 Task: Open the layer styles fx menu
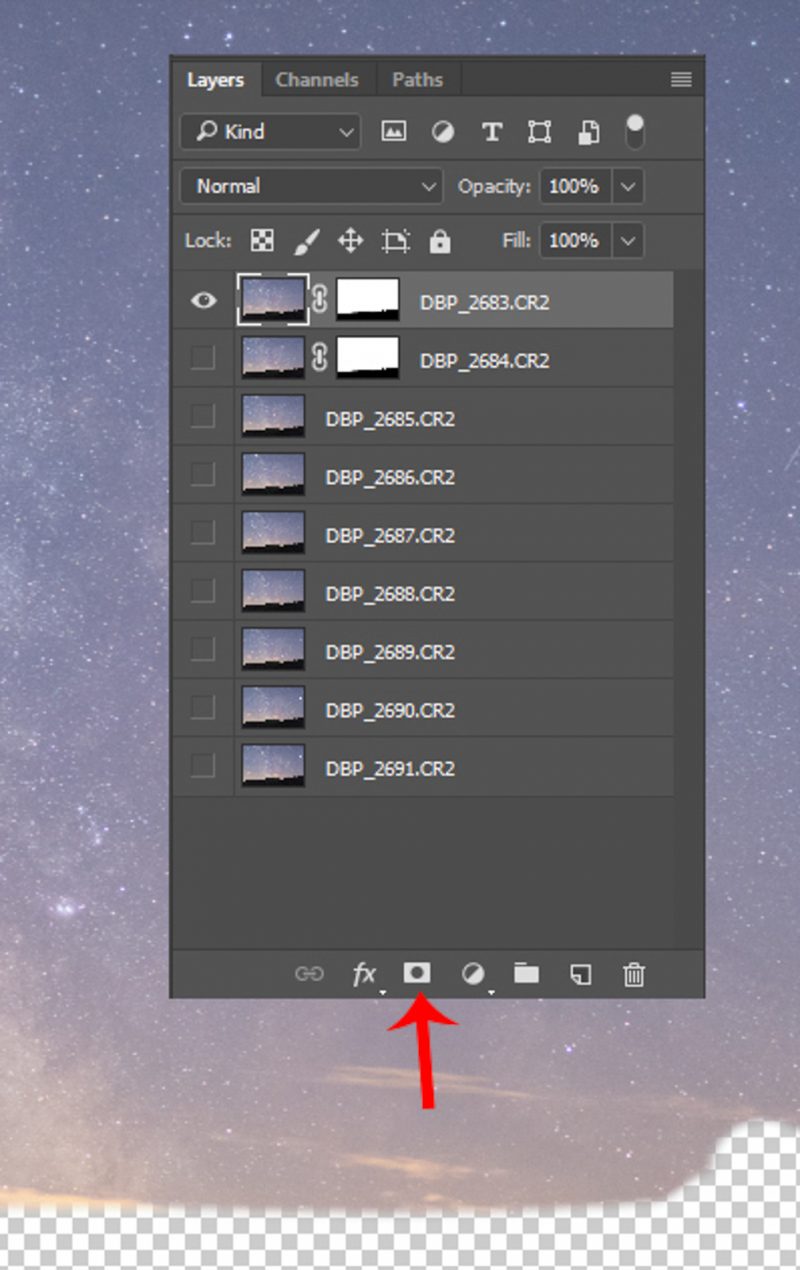click(x=366, y=975)
